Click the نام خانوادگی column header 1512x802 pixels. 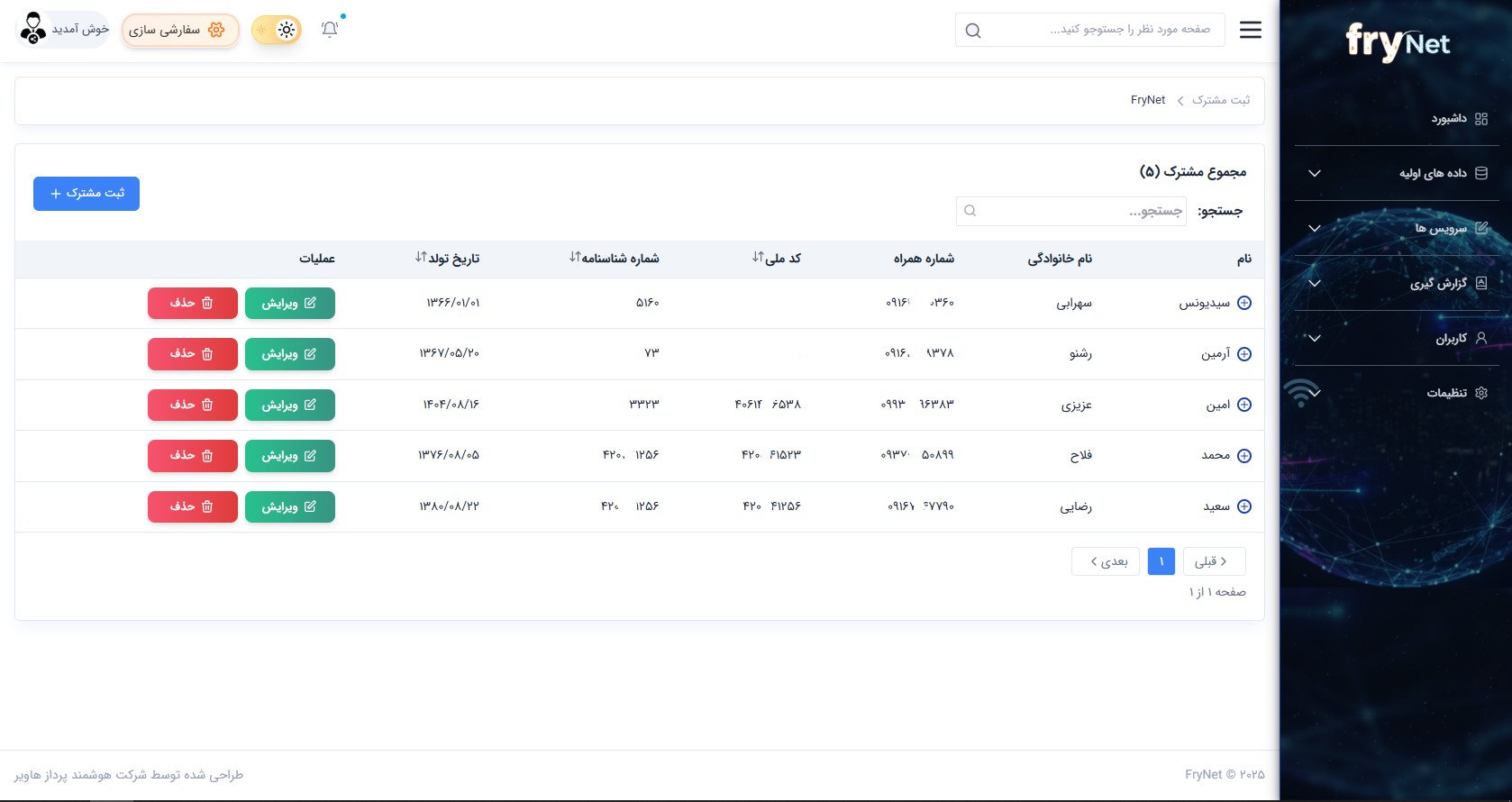click(x=1060, y=259)
